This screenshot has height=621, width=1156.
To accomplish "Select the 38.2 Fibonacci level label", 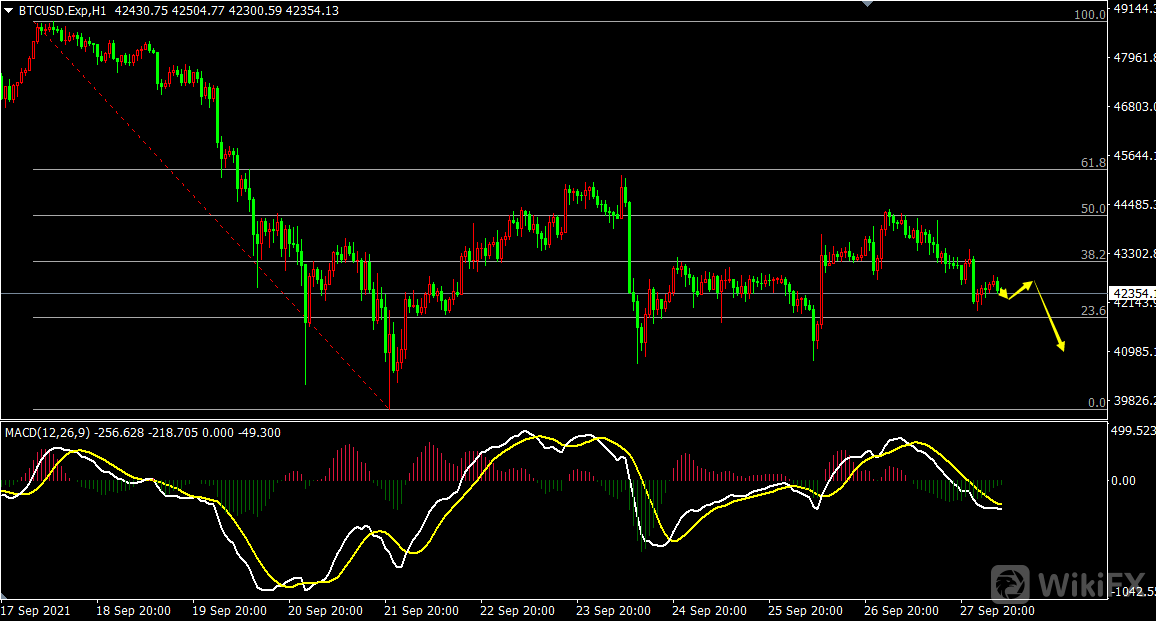I will [1093, 254].
